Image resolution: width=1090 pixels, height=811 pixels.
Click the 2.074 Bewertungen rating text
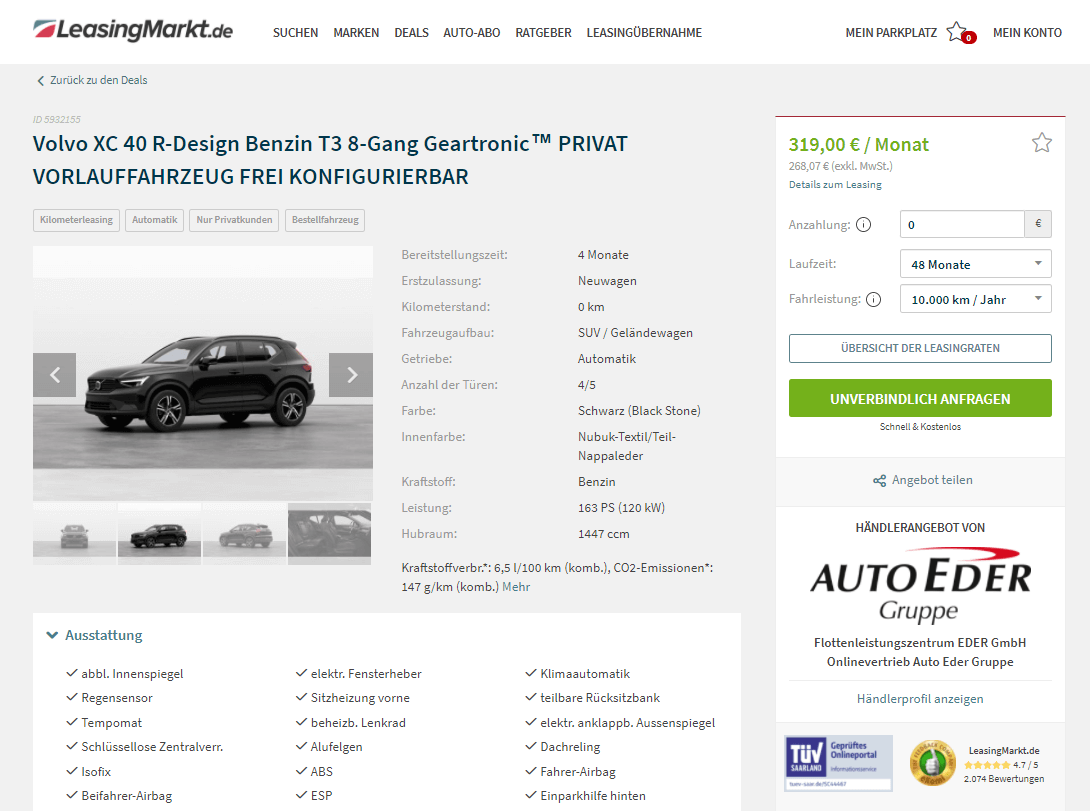pyautogui.click(x=1004, y=779)
